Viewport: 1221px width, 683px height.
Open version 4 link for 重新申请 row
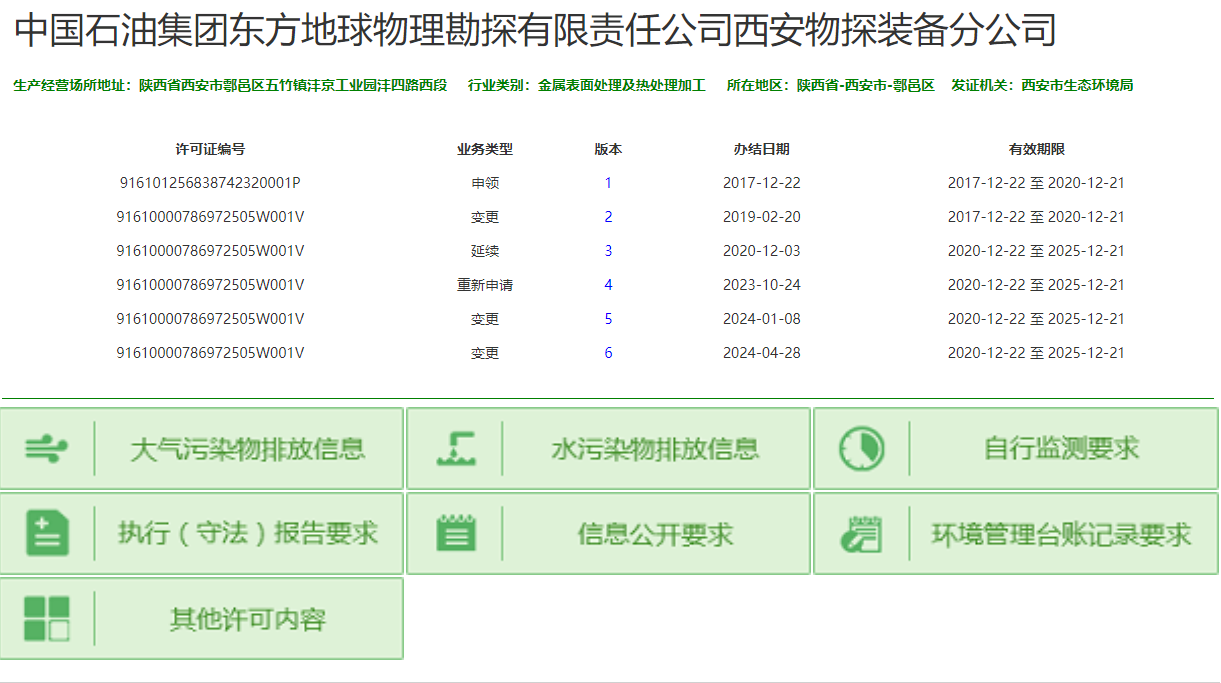(608, 285)
